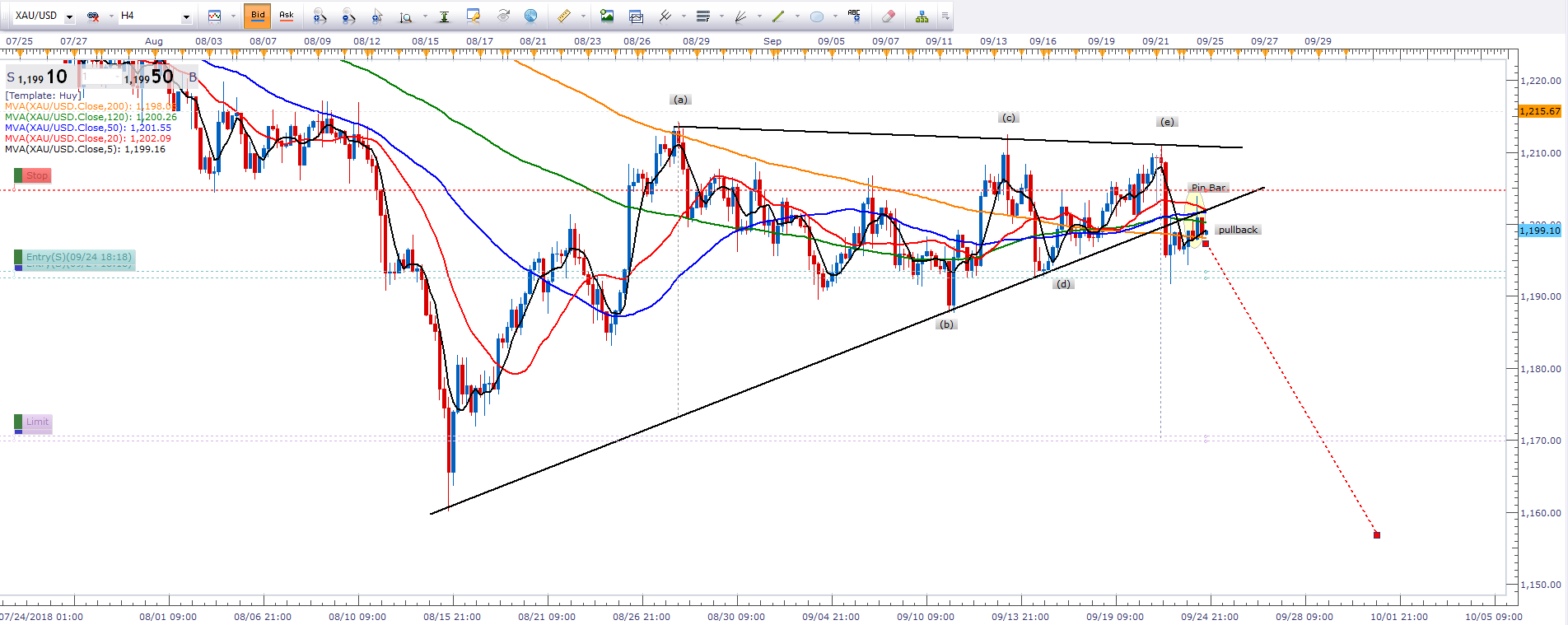This screenshot has width=1568, height=625.
Task: Click the add picture icon
Action: 607,16
